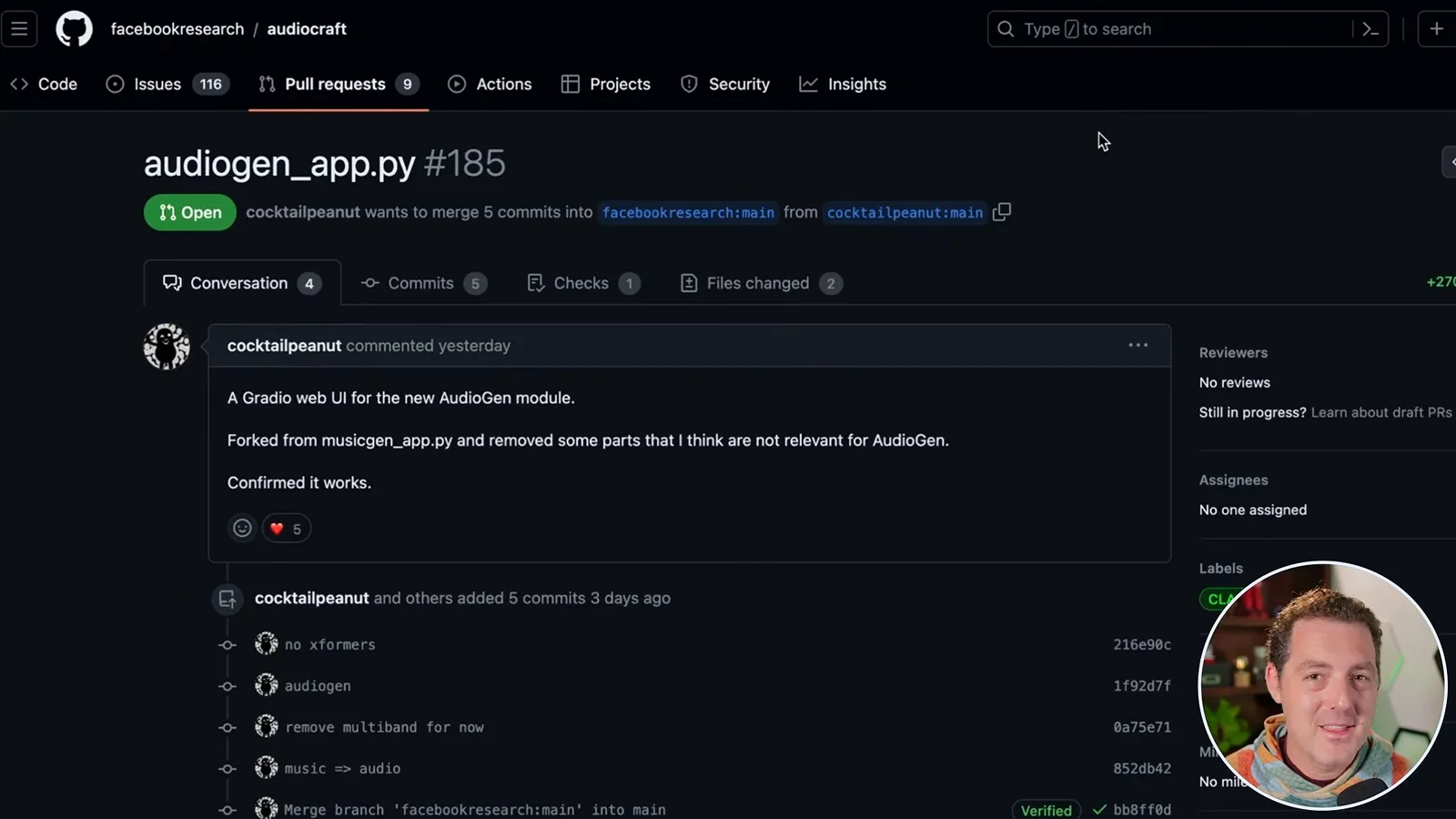The width and height of the screenshot is (1456, 819).
Task: Copy the cocktailpeanut:main branch name
Action: coord(1002,212)
